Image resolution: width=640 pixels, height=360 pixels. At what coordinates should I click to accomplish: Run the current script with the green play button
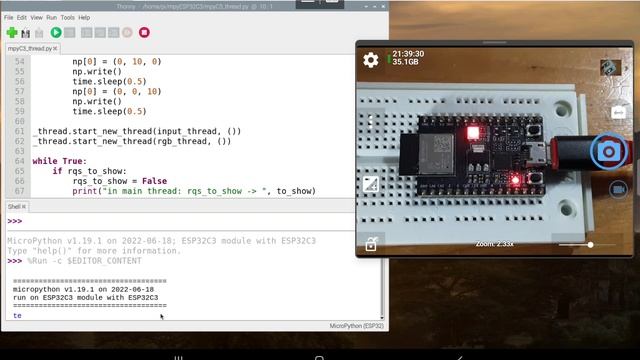(x=56, y=33)
